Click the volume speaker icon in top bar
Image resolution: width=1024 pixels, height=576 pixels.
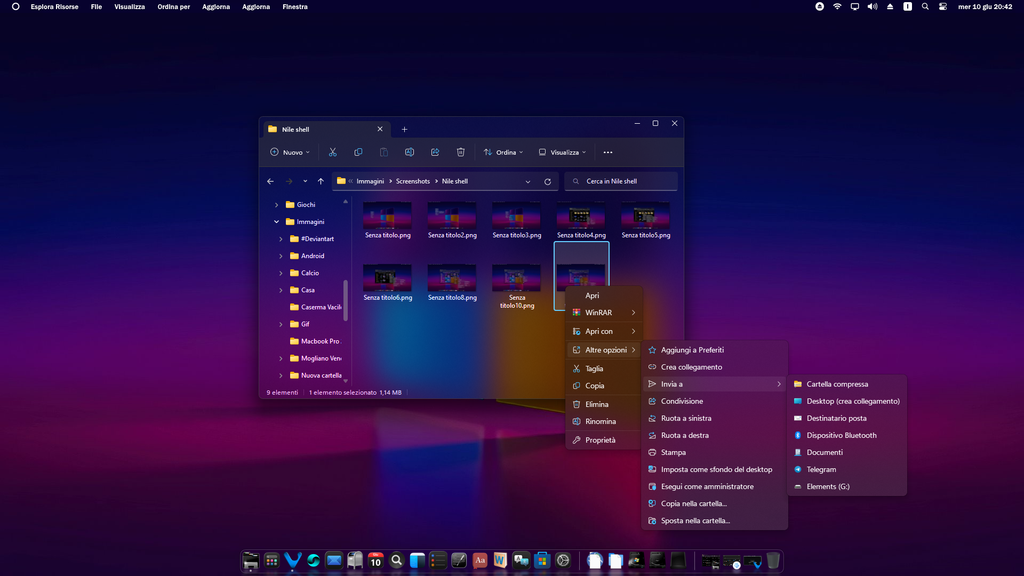click(872, 7)
